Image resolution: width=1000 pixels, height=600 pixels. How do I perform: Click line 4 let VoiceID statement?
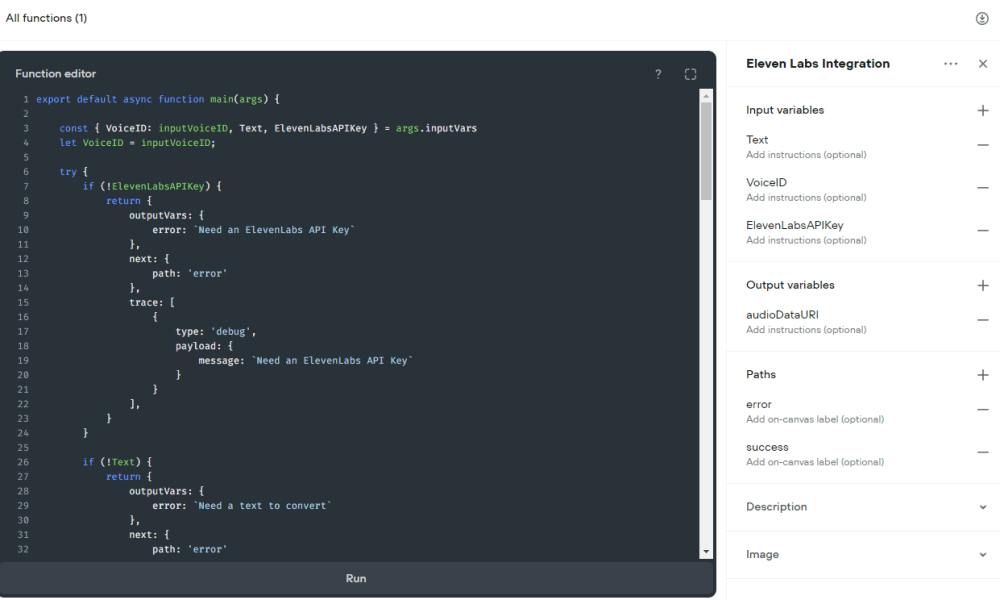pos(137,143)
